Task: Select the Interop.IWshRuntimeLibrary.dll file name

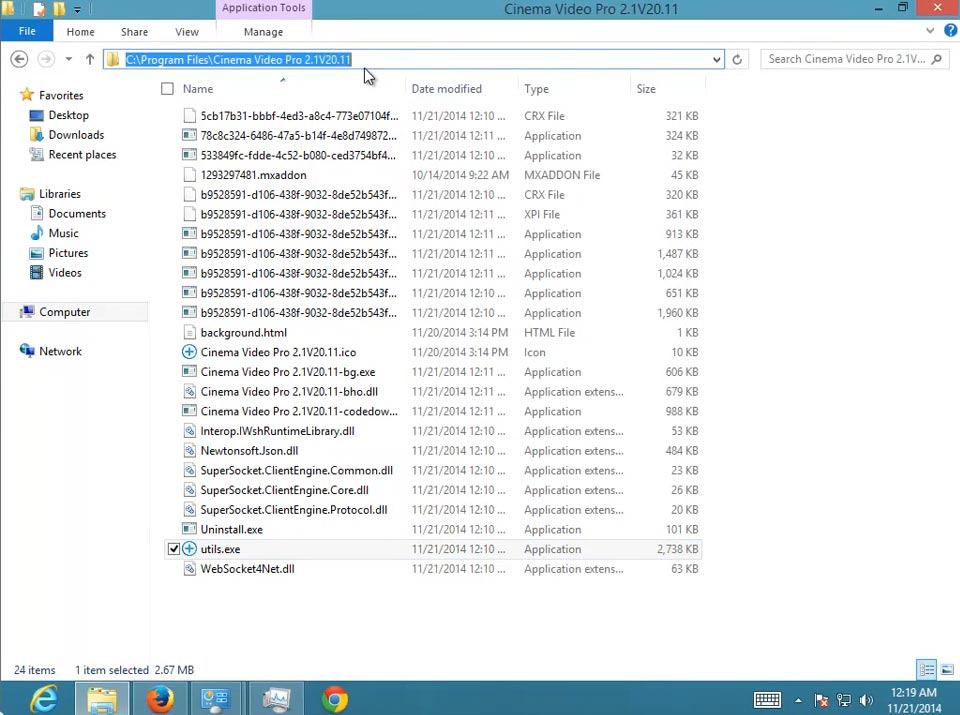Action: tap(277, 431)
